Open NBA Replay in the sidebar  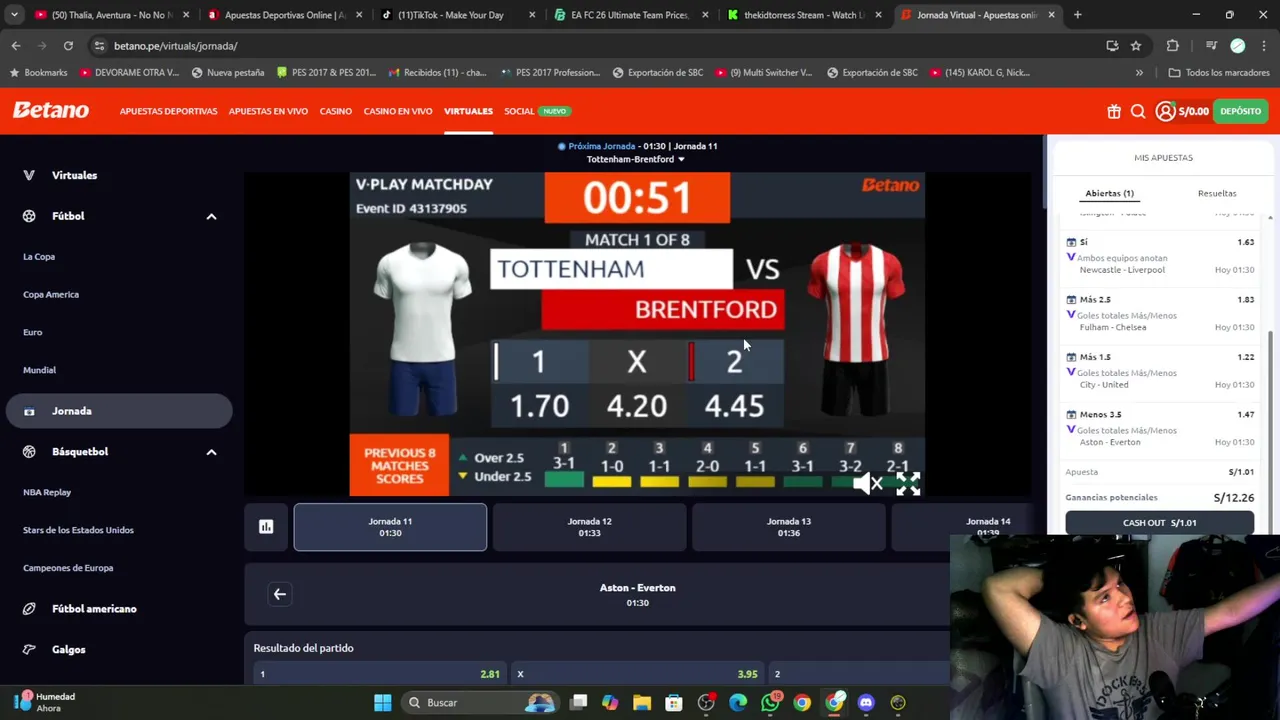tap(47, 492)
